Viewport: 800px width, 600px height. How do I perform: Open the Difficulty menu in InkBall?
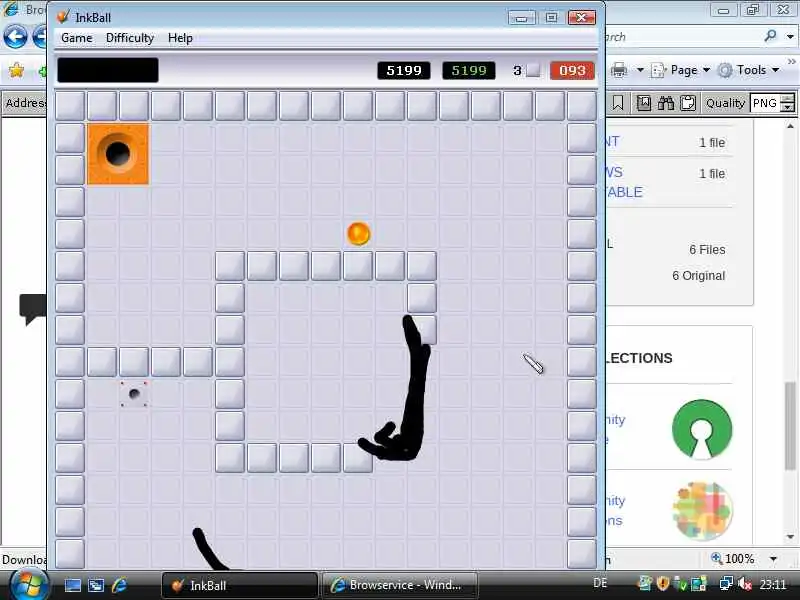[130, 38]
